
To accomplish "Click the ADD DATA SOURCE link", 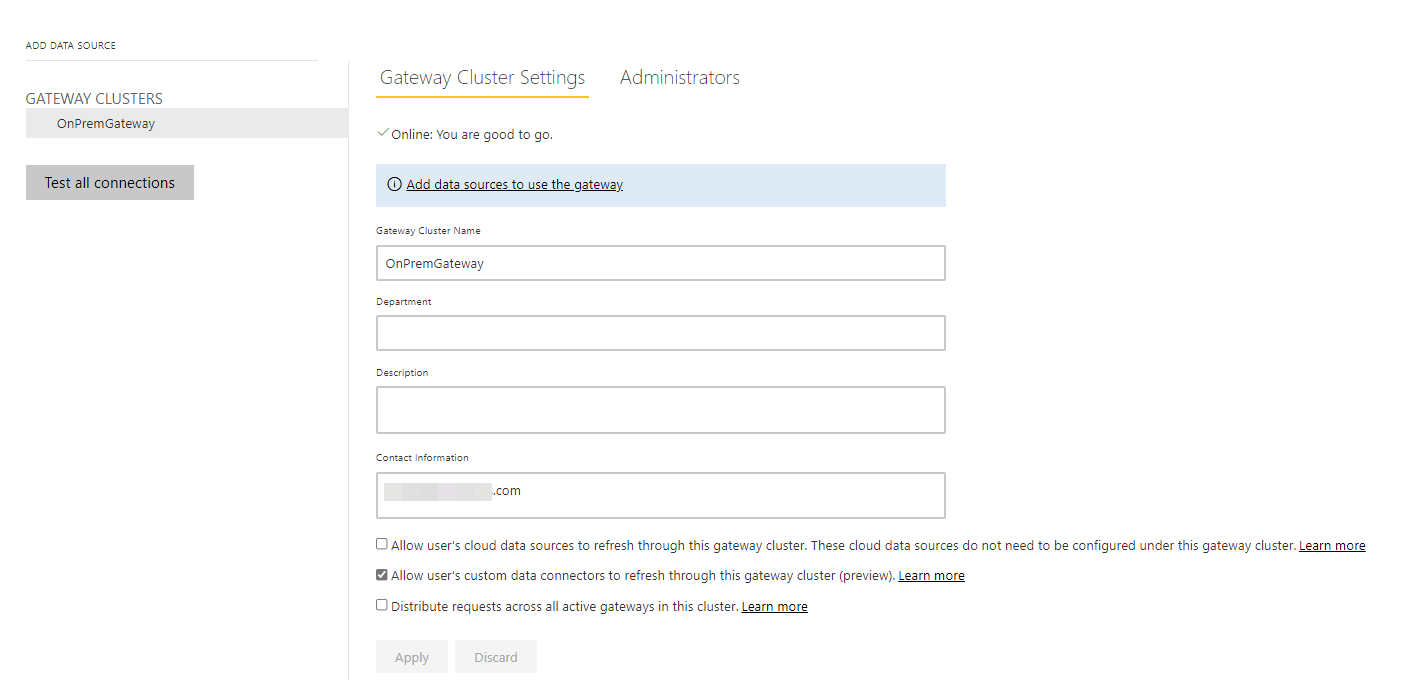I will click(71, 45).
